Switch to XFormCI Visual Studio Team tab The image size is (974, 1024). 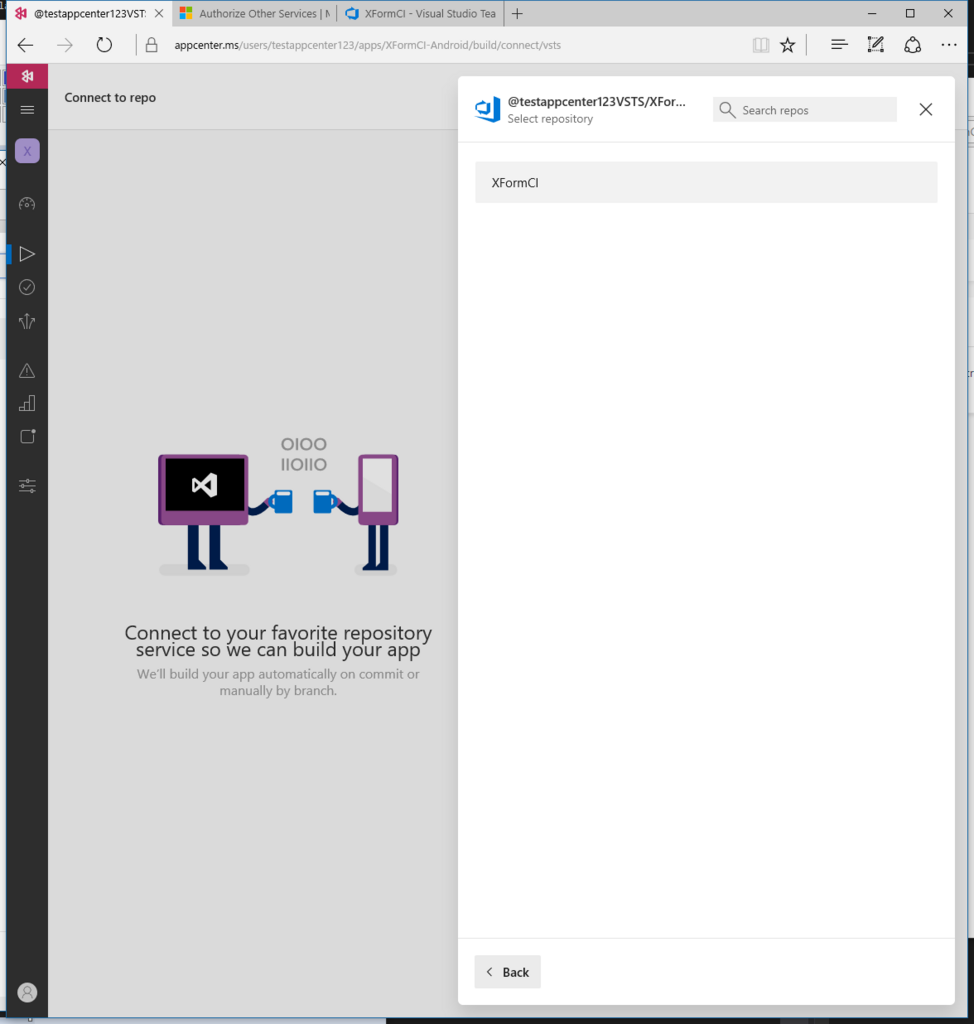pyautogui.click(x=421, y=14)
